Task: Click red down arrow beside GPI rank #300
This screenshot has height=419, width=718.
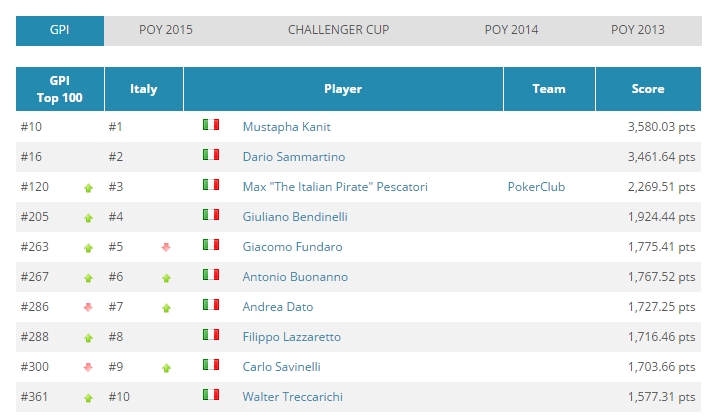Action: 88,367
